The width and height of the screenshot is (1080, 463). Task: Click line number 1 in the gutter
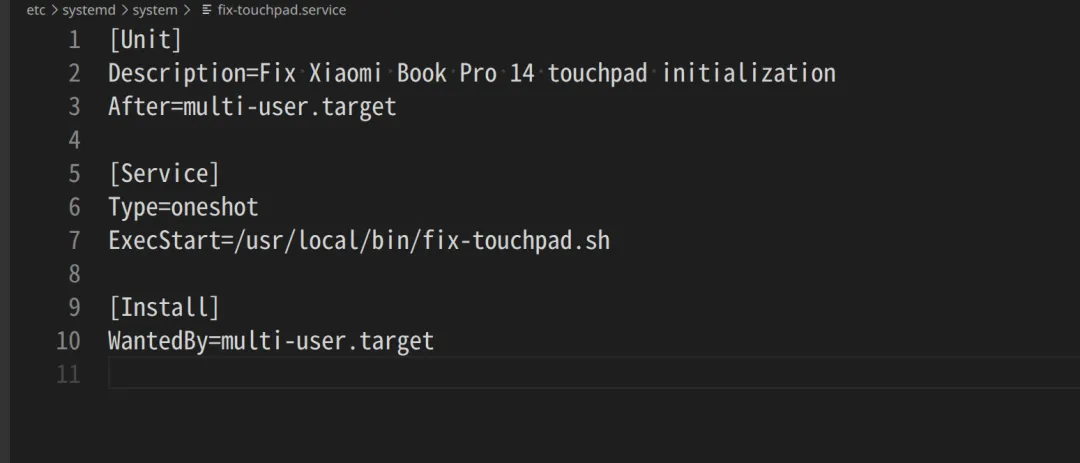point(74,41)
